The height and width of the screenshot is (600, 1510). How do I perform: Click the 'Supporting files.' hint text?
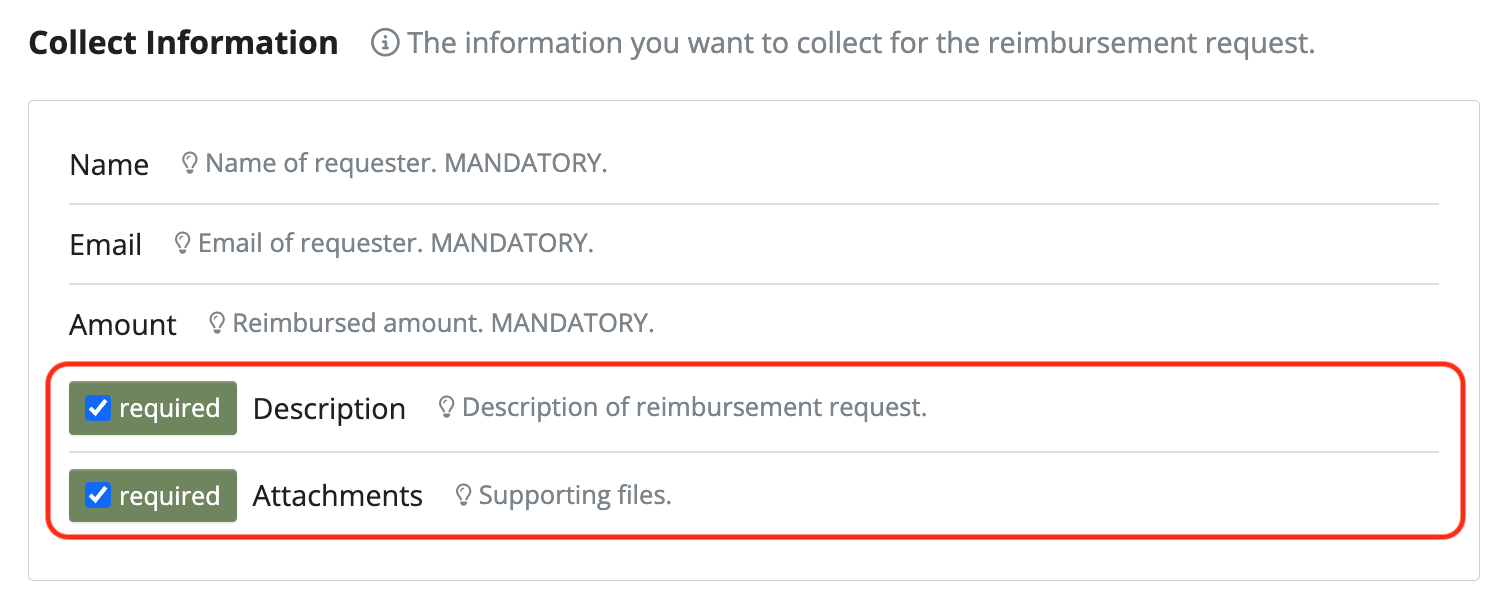click(x=575, y=495)
